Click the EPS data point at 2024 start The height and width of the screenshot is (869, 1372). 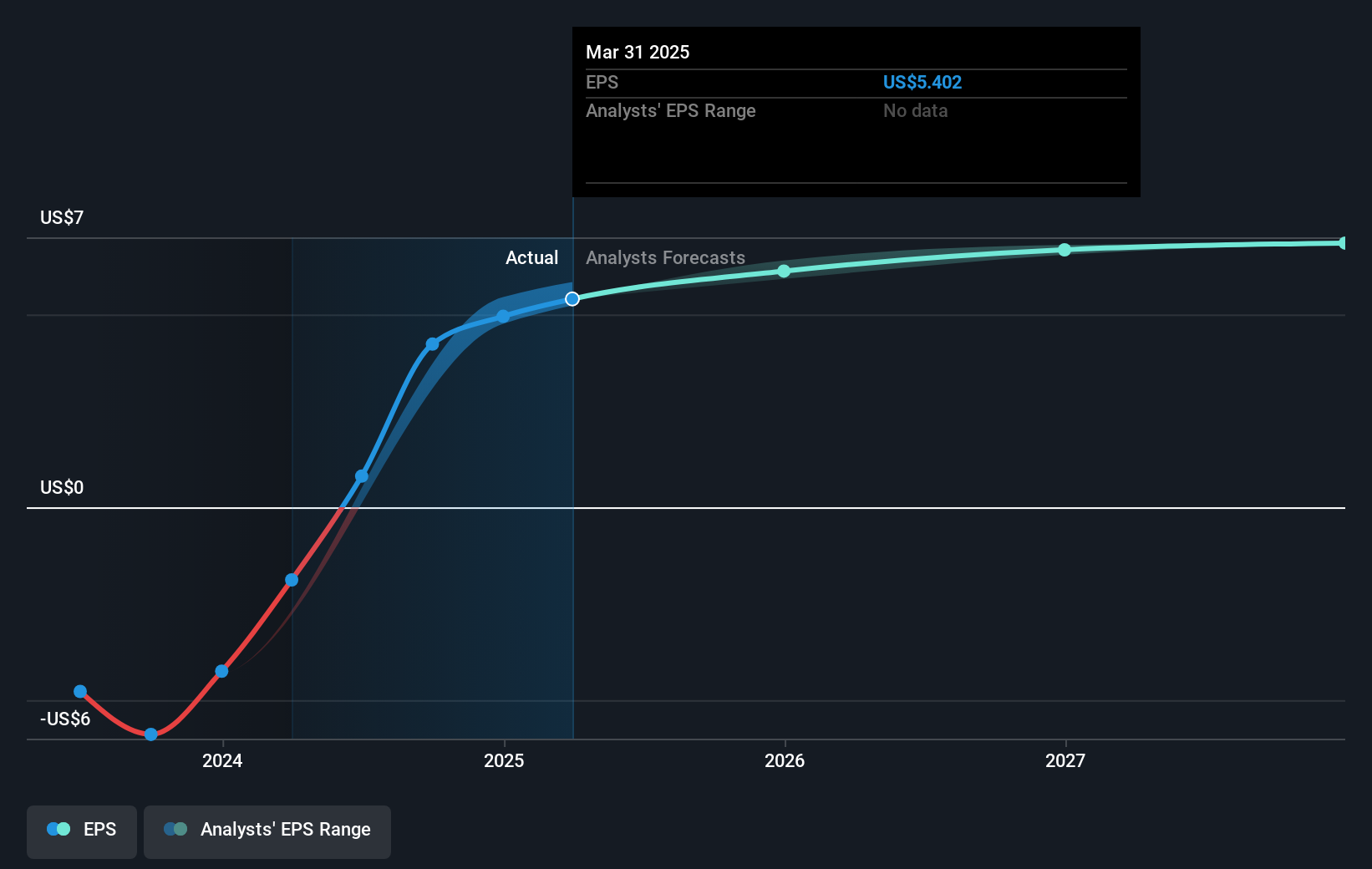tap(221, 671)
